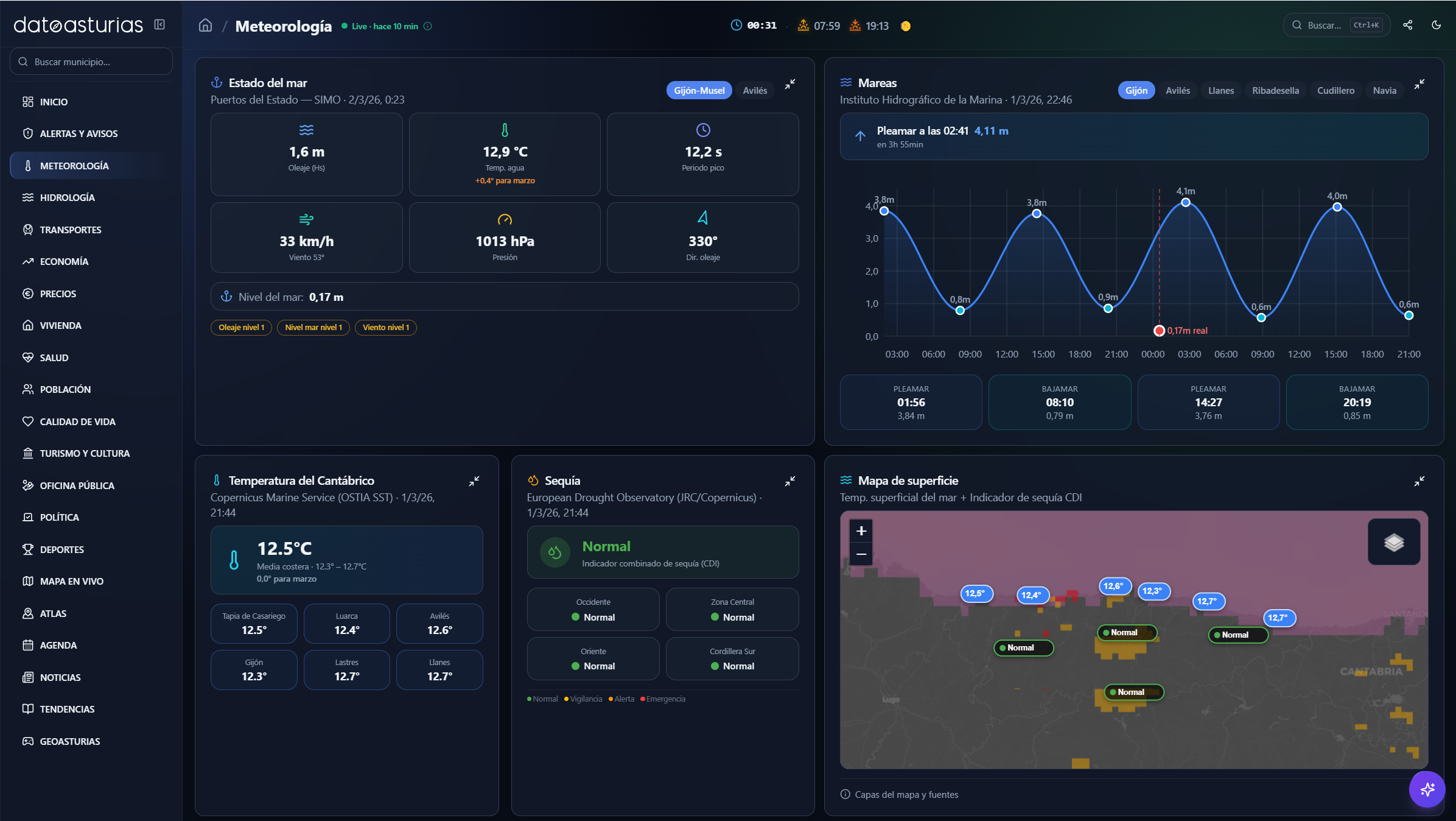Toggle dark mode moon icon
This screenshot has width=1456, height=821.
[1437, 25]
